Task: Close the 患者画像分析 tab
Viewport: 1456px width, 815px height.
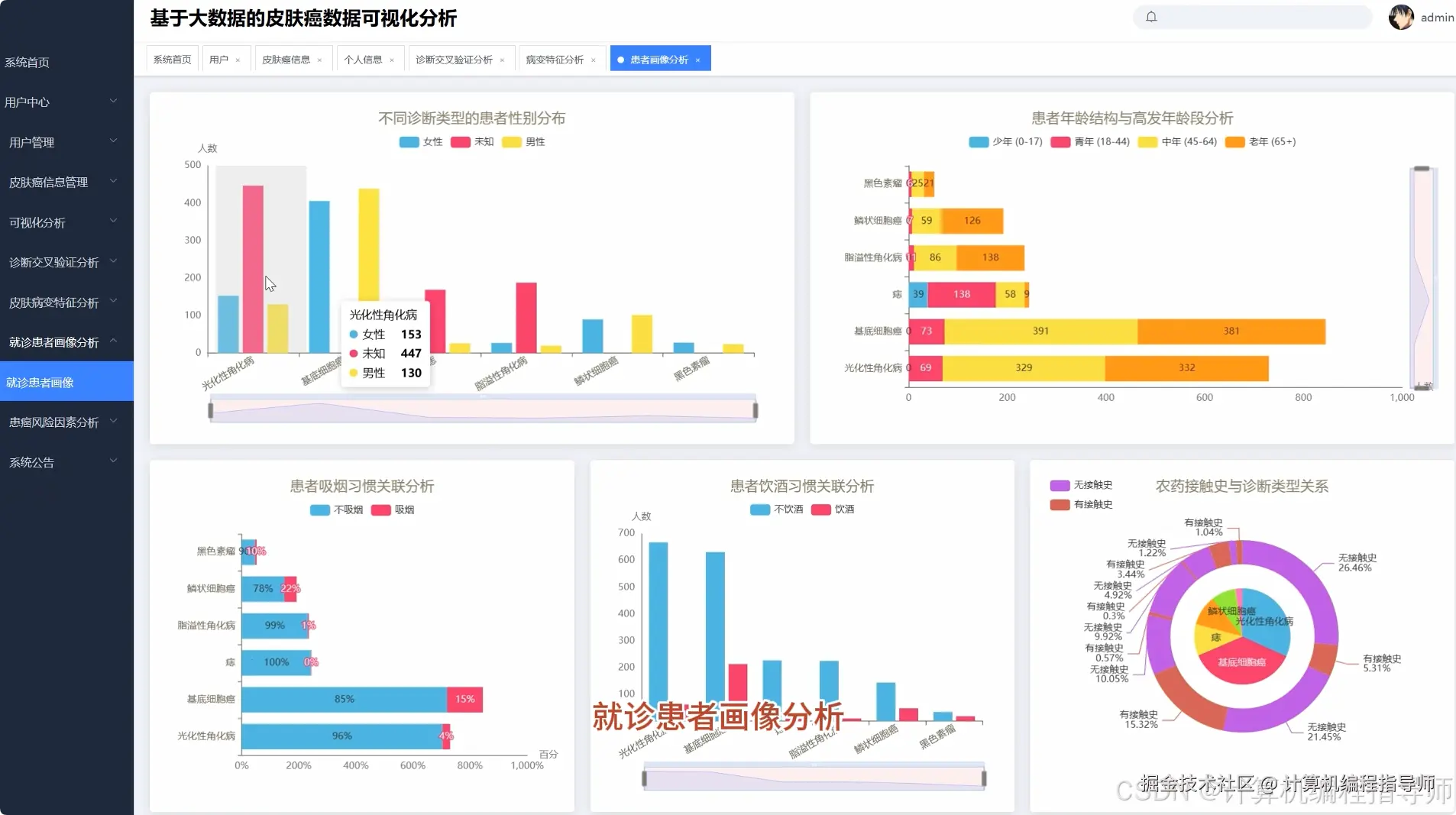Action: point(697,60)
